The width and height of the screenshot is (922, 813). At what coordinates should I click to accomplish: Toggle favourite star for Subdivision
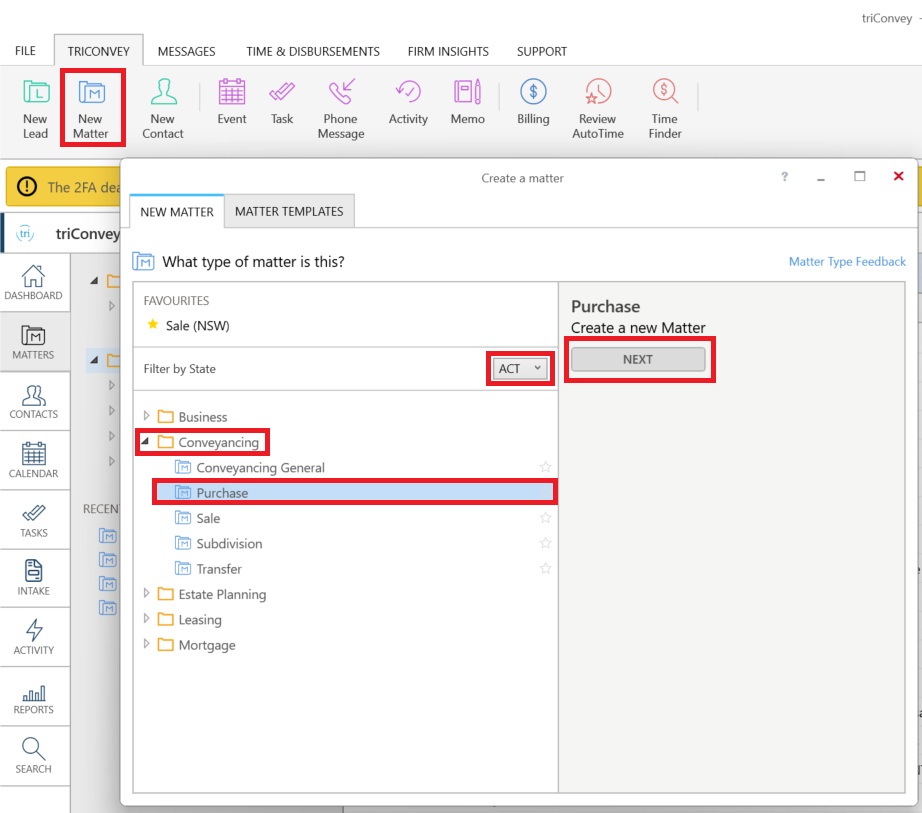[x=546, y=543]
